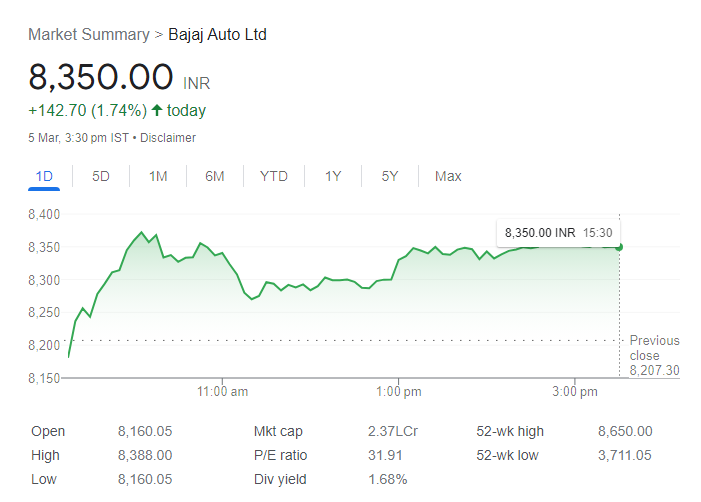Click the 8,400 y-axis label
The image size is (701, 502).
point(44,215)
